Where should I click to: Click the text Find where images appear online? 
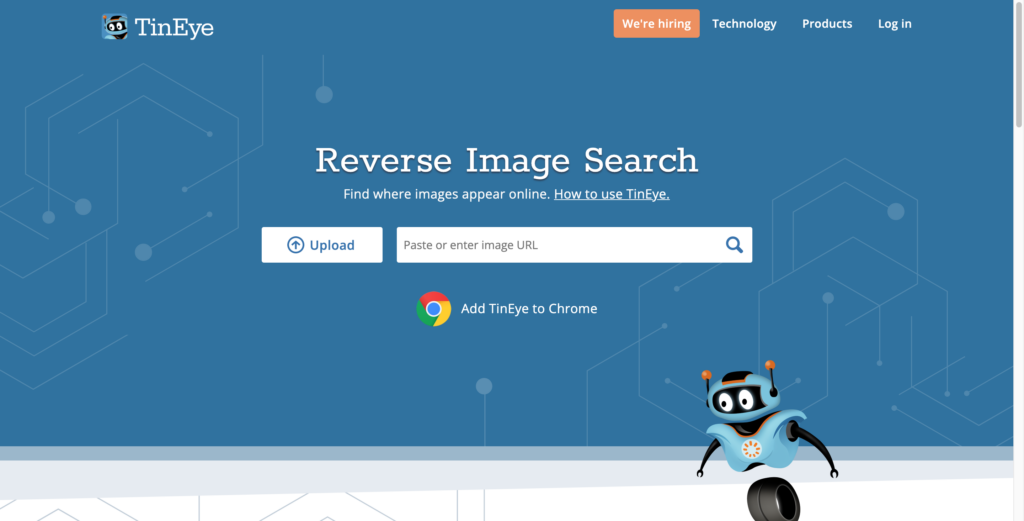(447, 194)
